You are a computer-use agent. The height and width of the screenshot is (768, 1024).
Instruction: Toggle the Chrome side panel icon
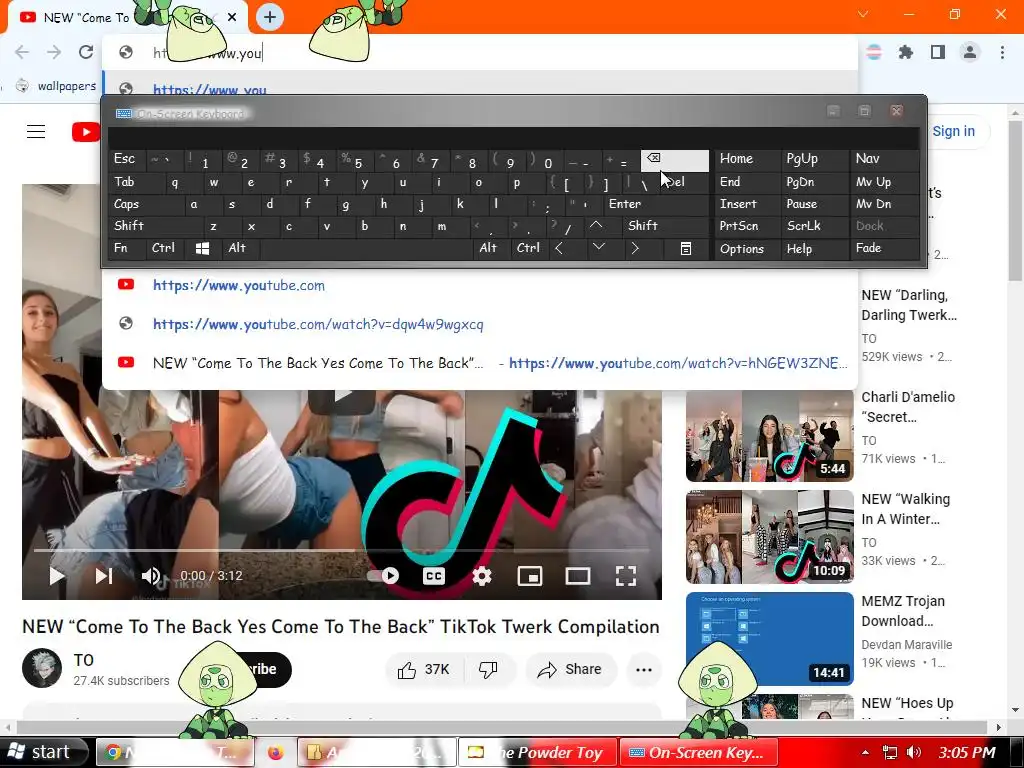(938, 52)
